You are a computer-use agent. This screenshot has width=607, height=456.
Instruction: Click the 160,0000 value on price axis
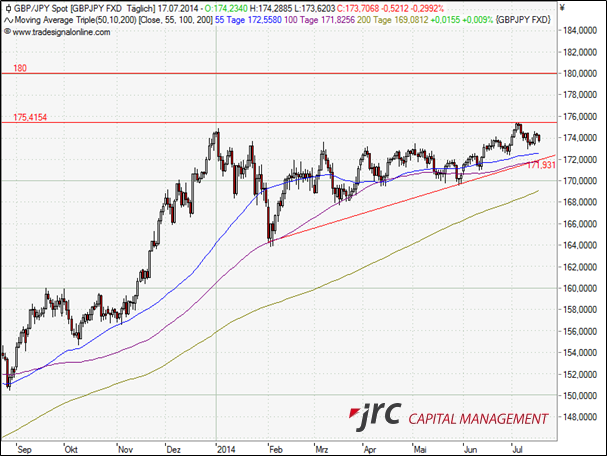(x=581, y=288)
